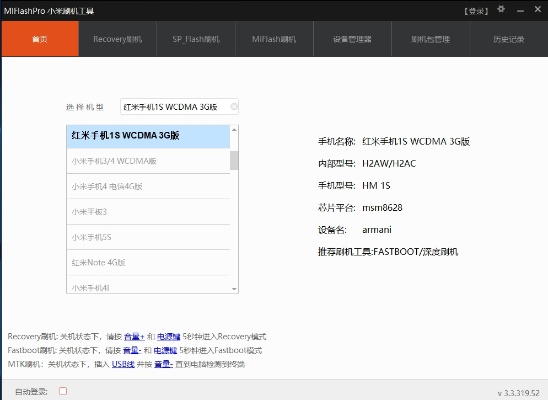
Task: Open the 设备管理器 tab
Action: tap(352, 39)
